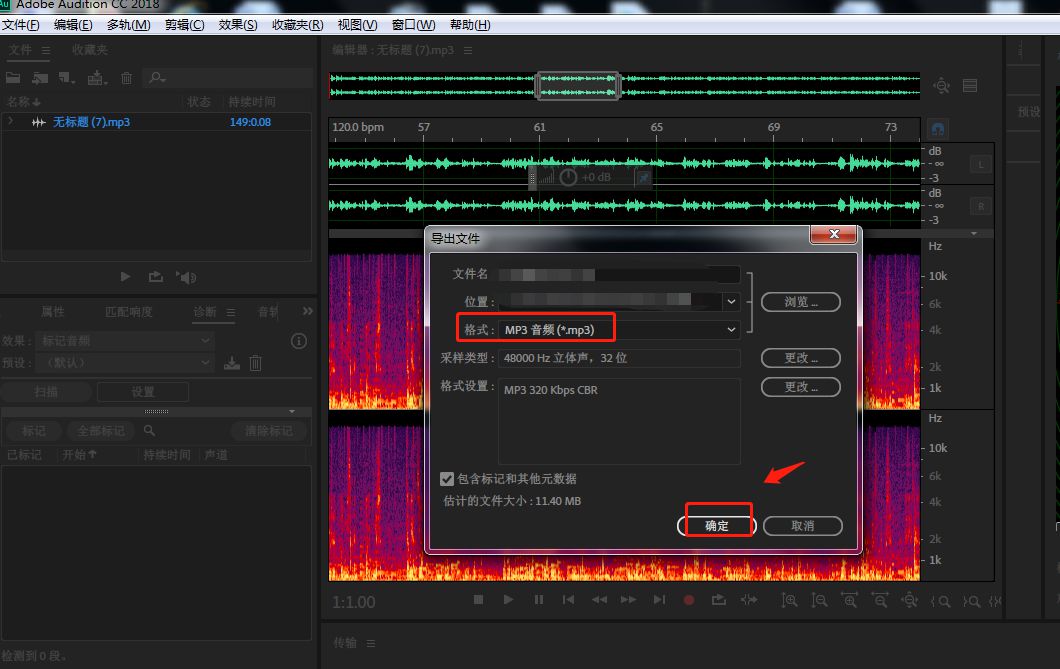The height and width of the screenshot is (669, 1060).
Task: Move playhead to previous with transport button
Action: click(x=569, y=599)
